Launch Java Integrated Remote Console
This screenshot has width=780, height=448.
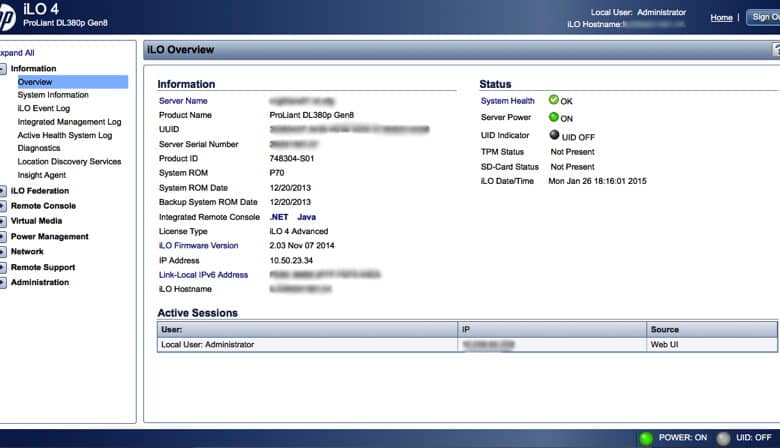pos(306,217)
